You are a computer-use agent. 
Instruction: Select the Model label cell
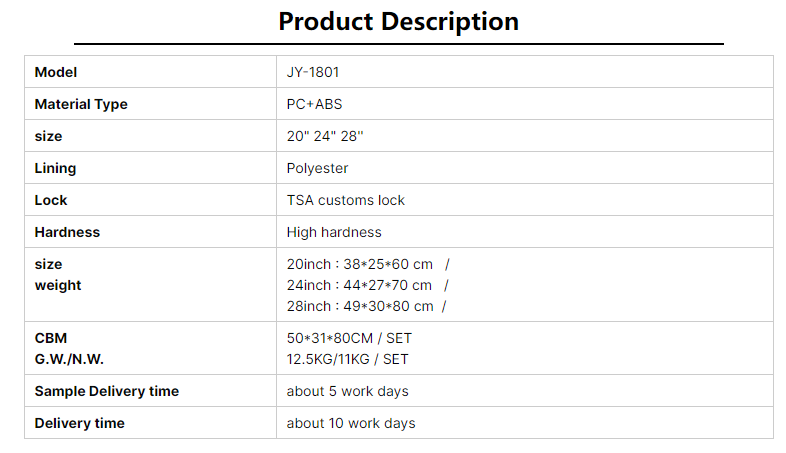(x=150, y=72)
